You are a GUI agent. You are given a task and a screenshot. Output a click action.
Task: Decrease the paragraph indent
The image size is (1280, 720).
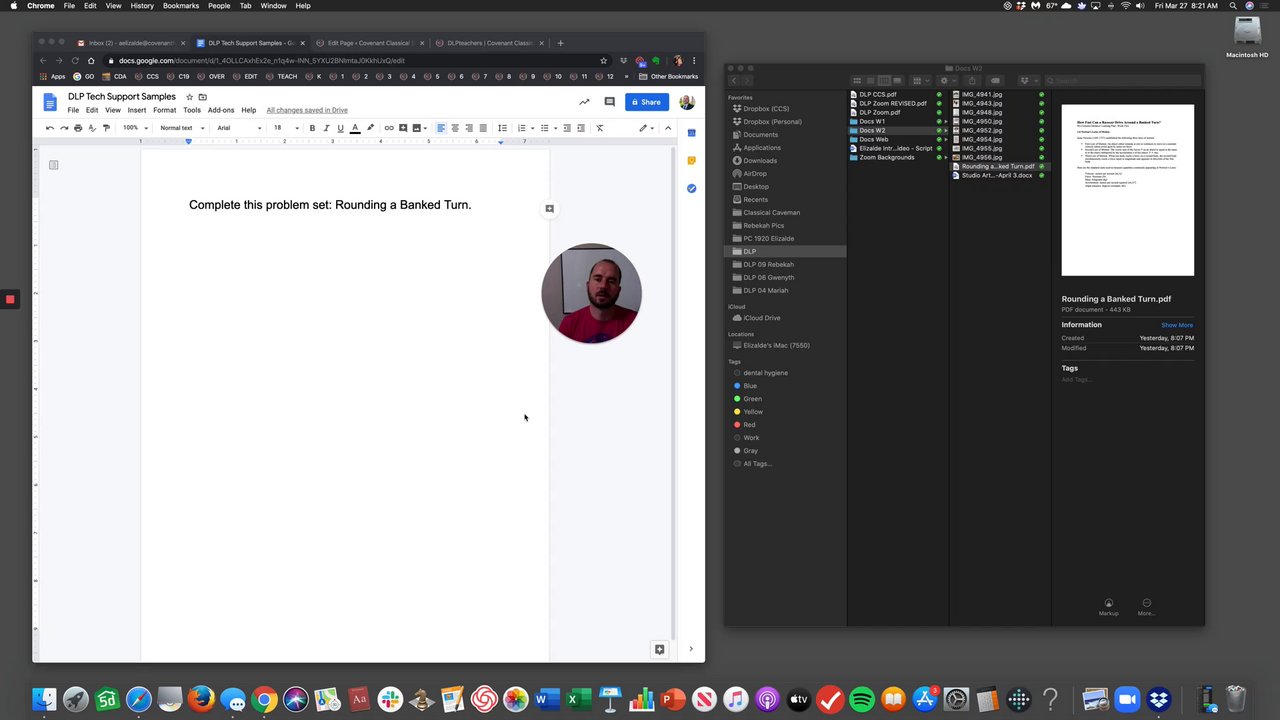(x=567, y=128)
